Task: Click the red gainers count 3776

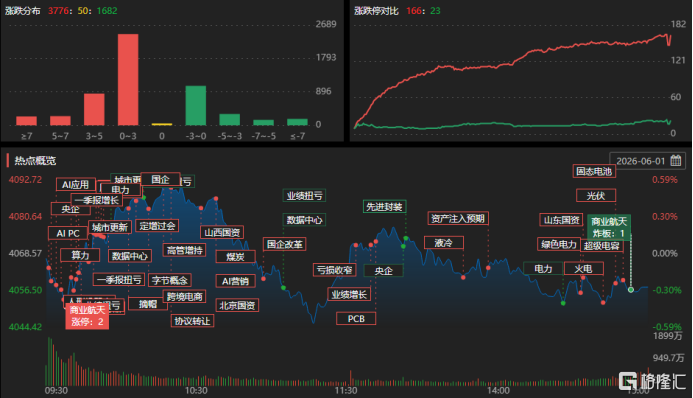Action: [x=58, y=11]
